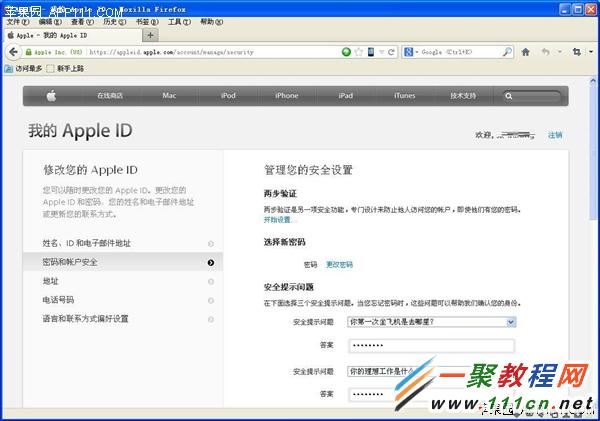Open the 文件 menu
The width and height of the screenshot is (600, 421).
pyautogui.click(x=18, y=22)
